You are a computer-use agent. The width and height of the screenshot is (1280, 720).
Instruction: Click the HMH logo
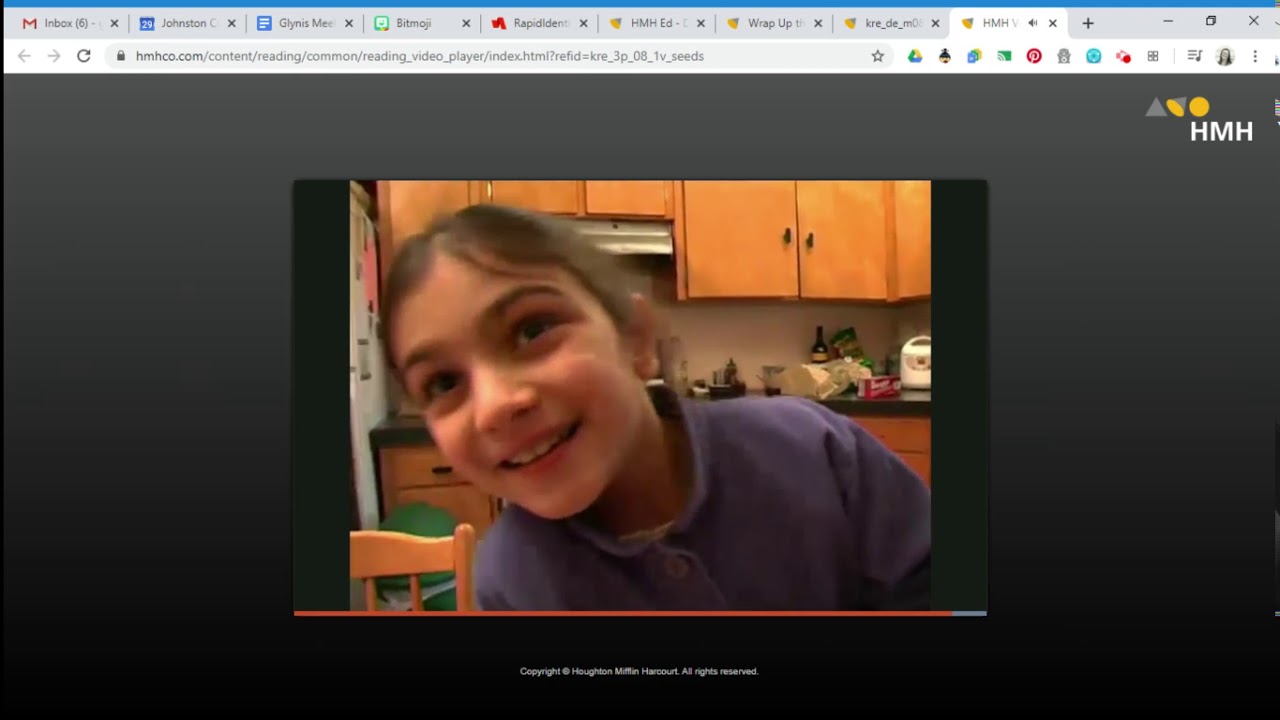1199,119
